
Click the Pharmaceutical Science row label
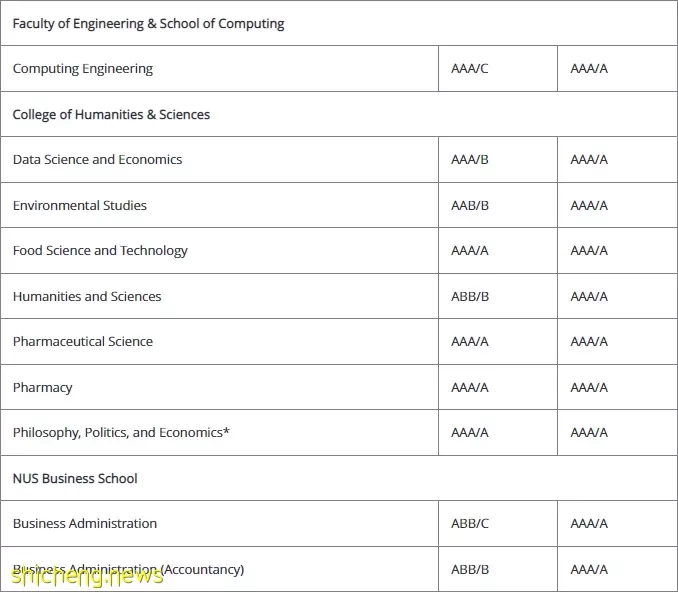point(83,342)
